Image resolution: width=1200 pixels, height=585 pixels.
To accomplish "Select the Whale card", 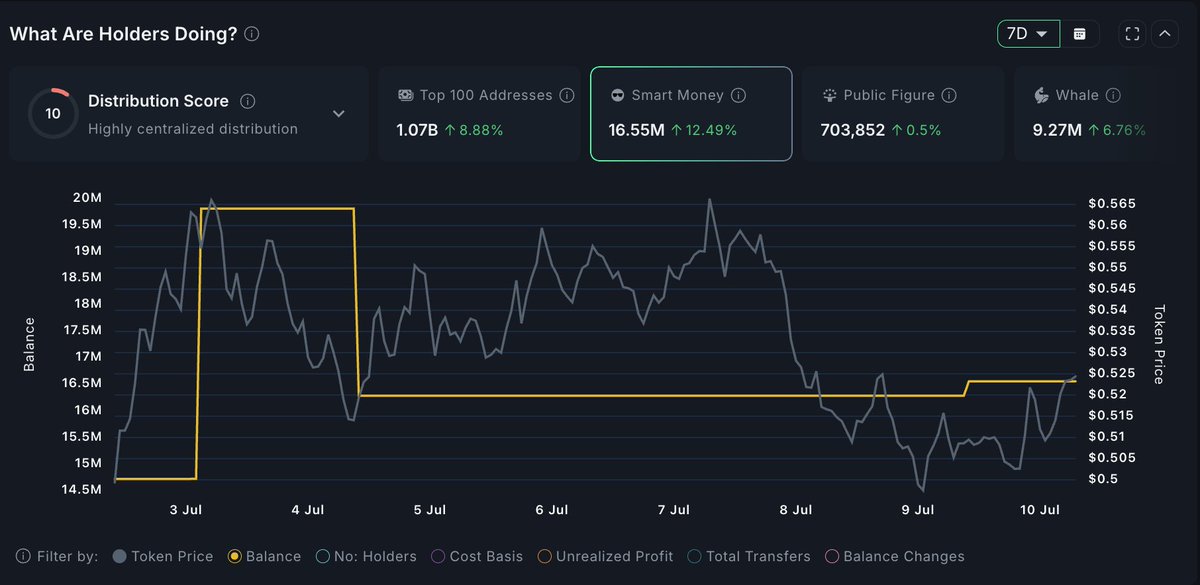I will tap(1097, 114).
